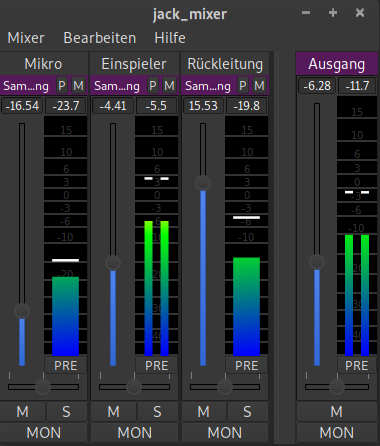Click the Mikro volume fader handle
Viewport: 380px width, 446px height.
point(22,311)
